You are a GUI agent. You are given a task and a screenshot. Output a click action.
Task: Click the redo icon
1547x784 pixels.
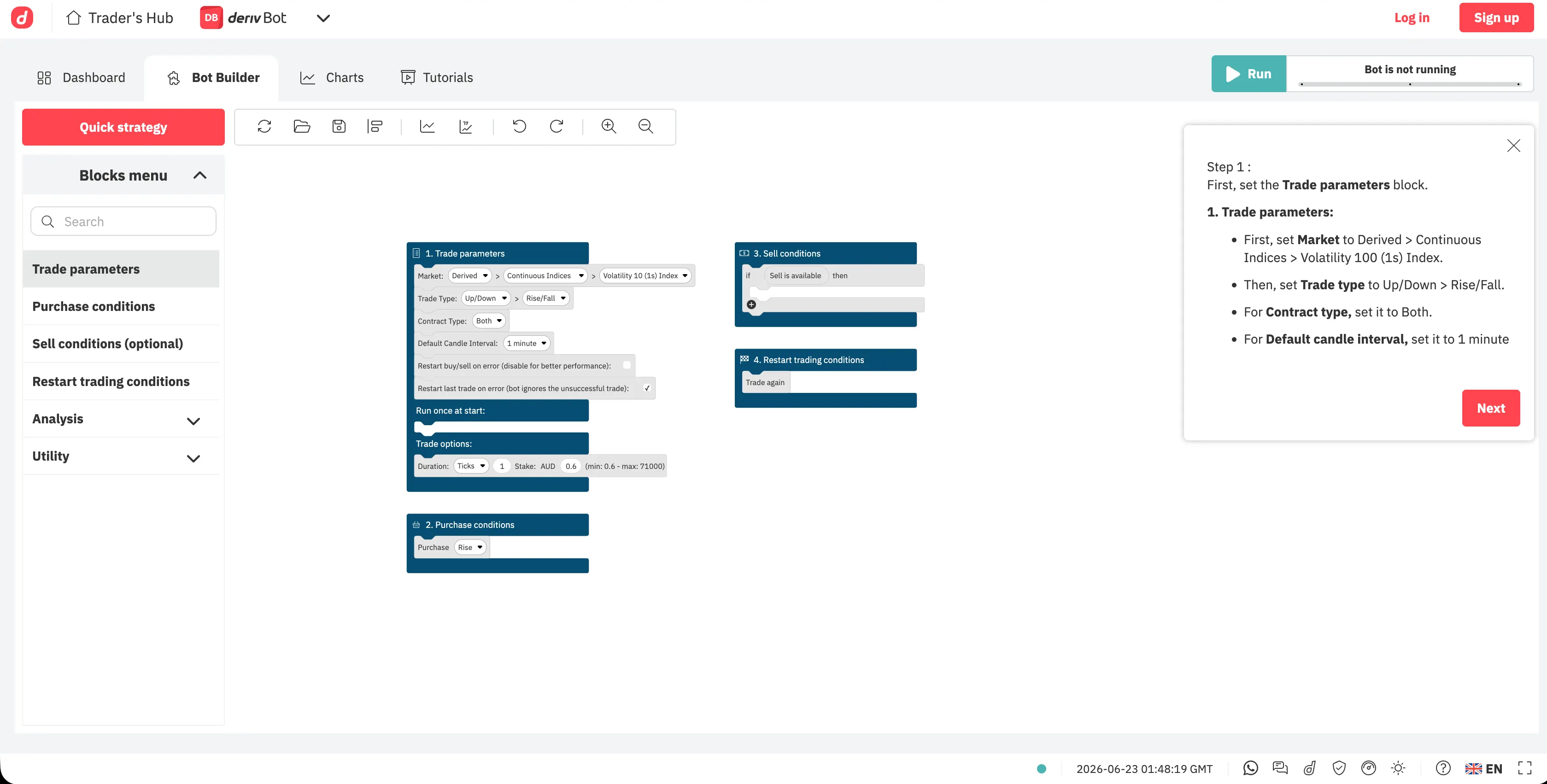557,126
